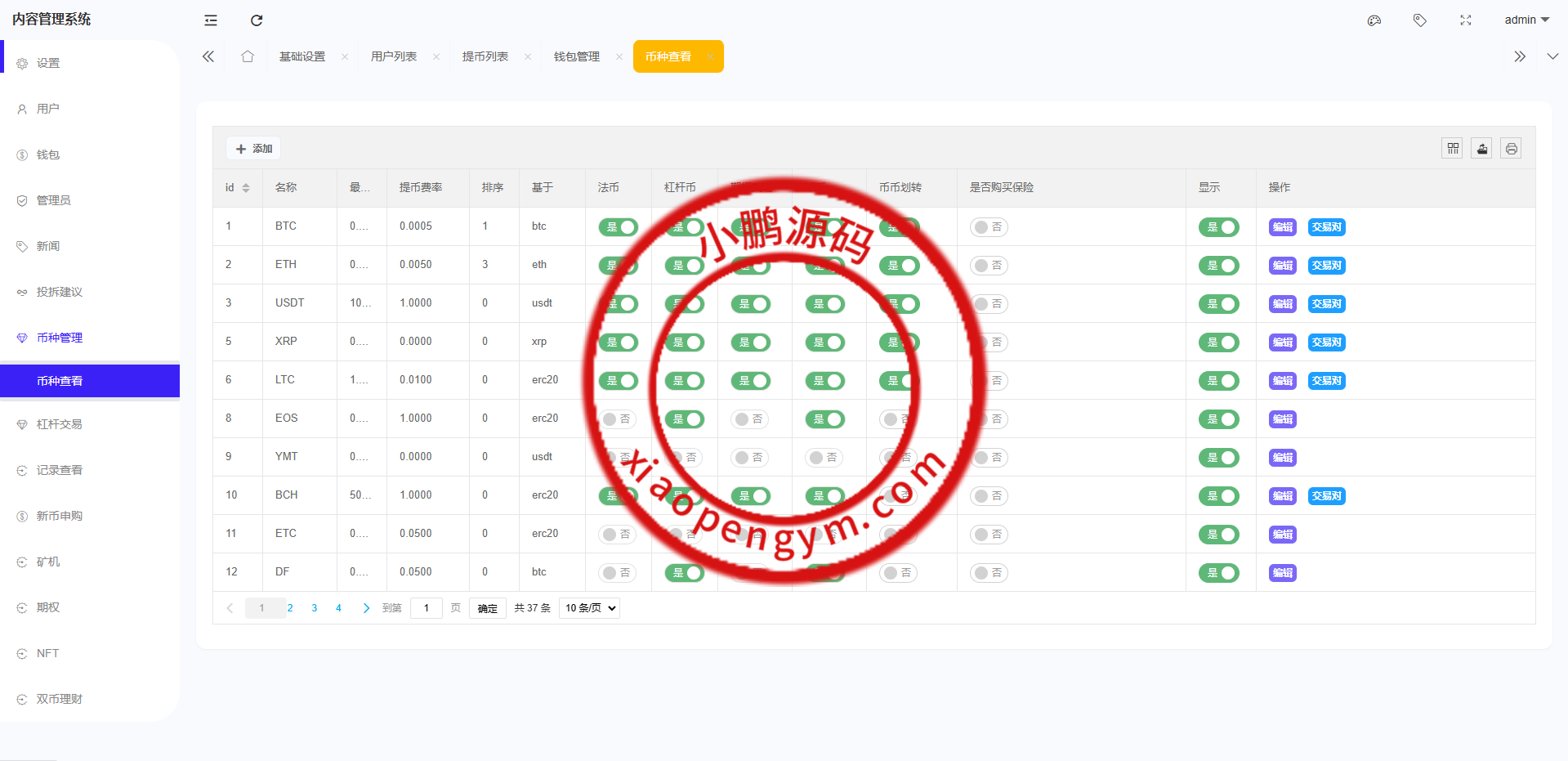Switch to the 钱包管理 tab

point(577,56)
